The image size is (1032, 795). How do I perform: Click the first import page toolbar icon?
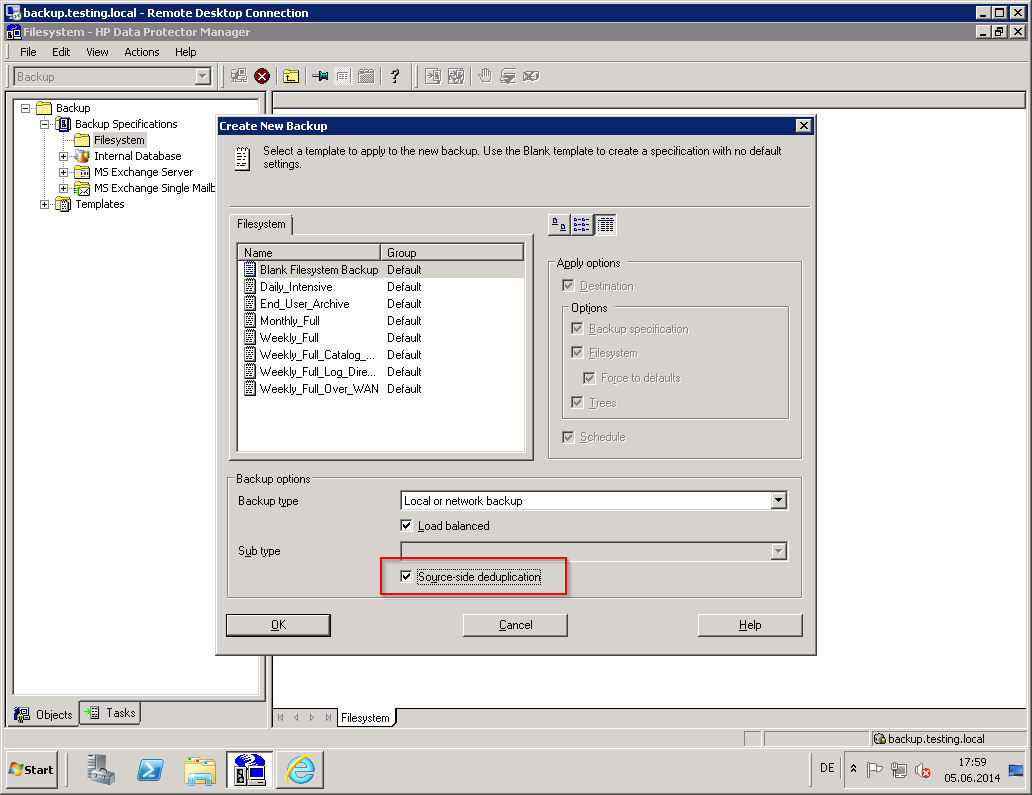pyautogui.click(x=433, y=76)
